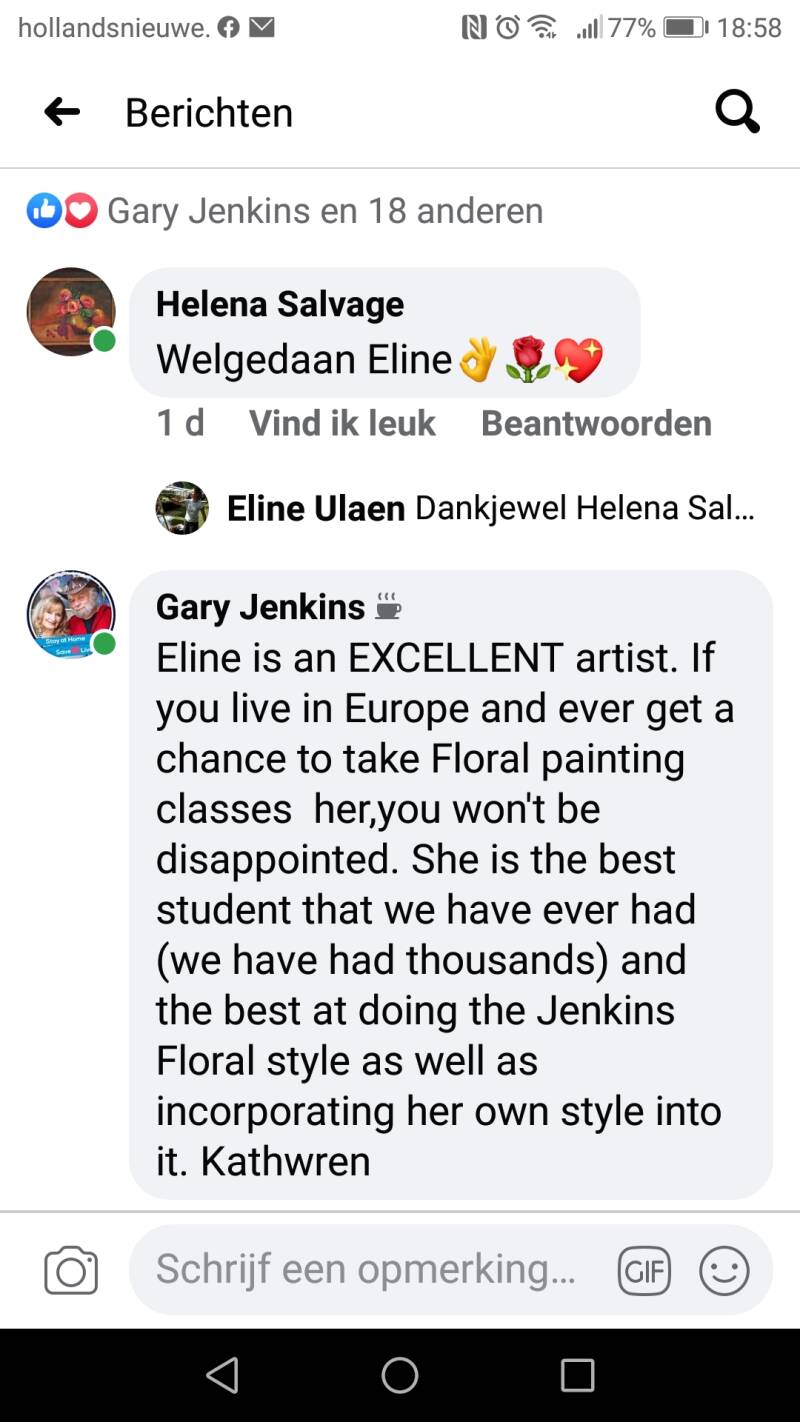Image resolution: width=800 pixels, height=1422 pixels.
Task: Tap the Android recent apps square
Action: [x=577, y=1375]
